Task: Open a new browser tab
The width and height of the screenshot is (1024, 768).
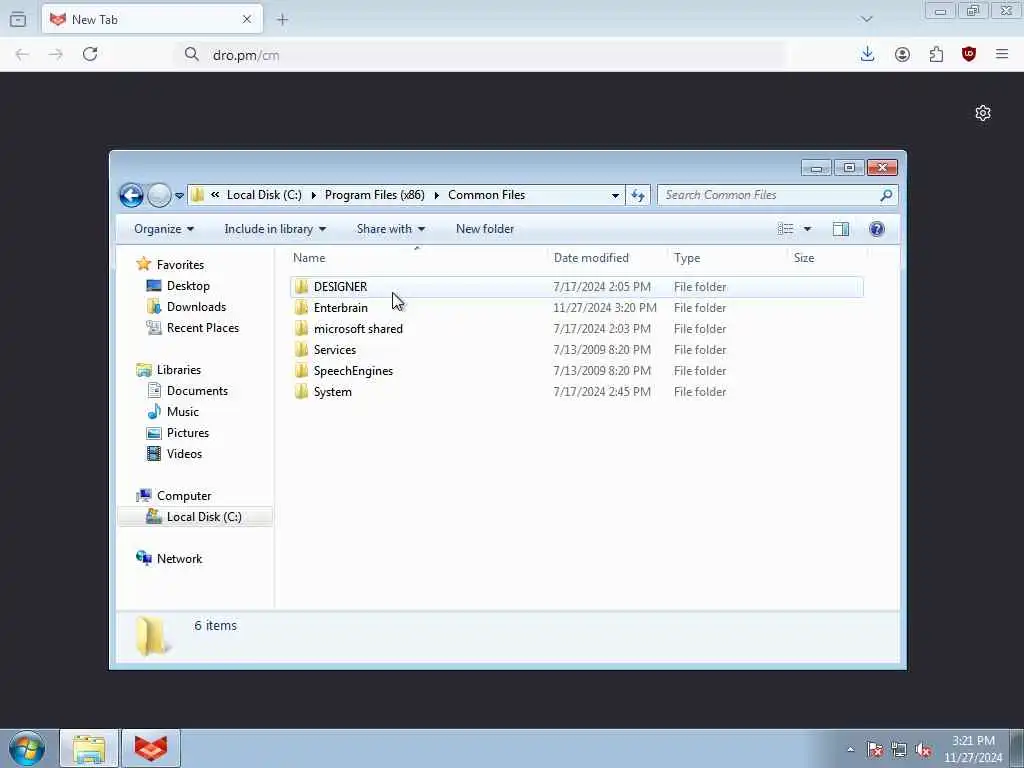Action: tap(282, 20)
